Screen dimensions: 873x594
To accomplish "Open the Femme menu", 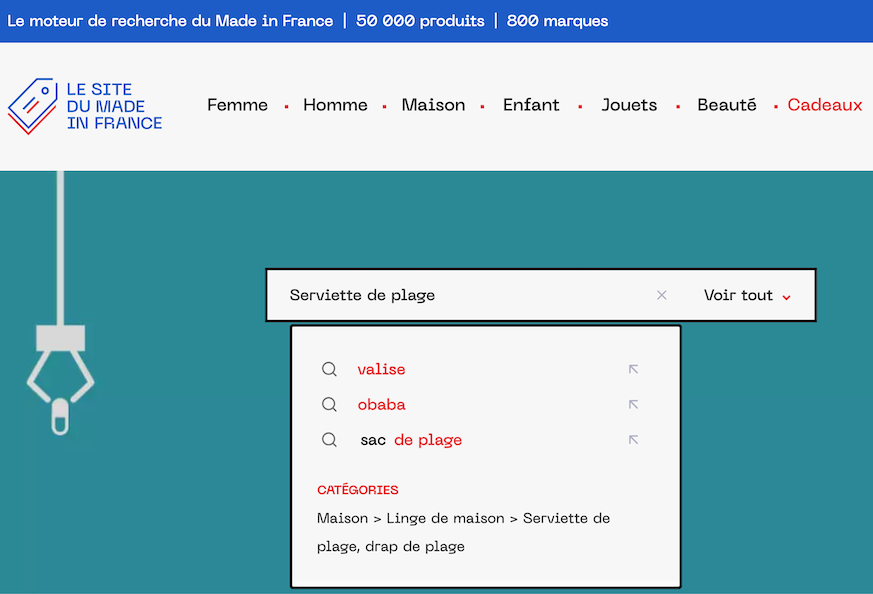I will tap(237, 105).
